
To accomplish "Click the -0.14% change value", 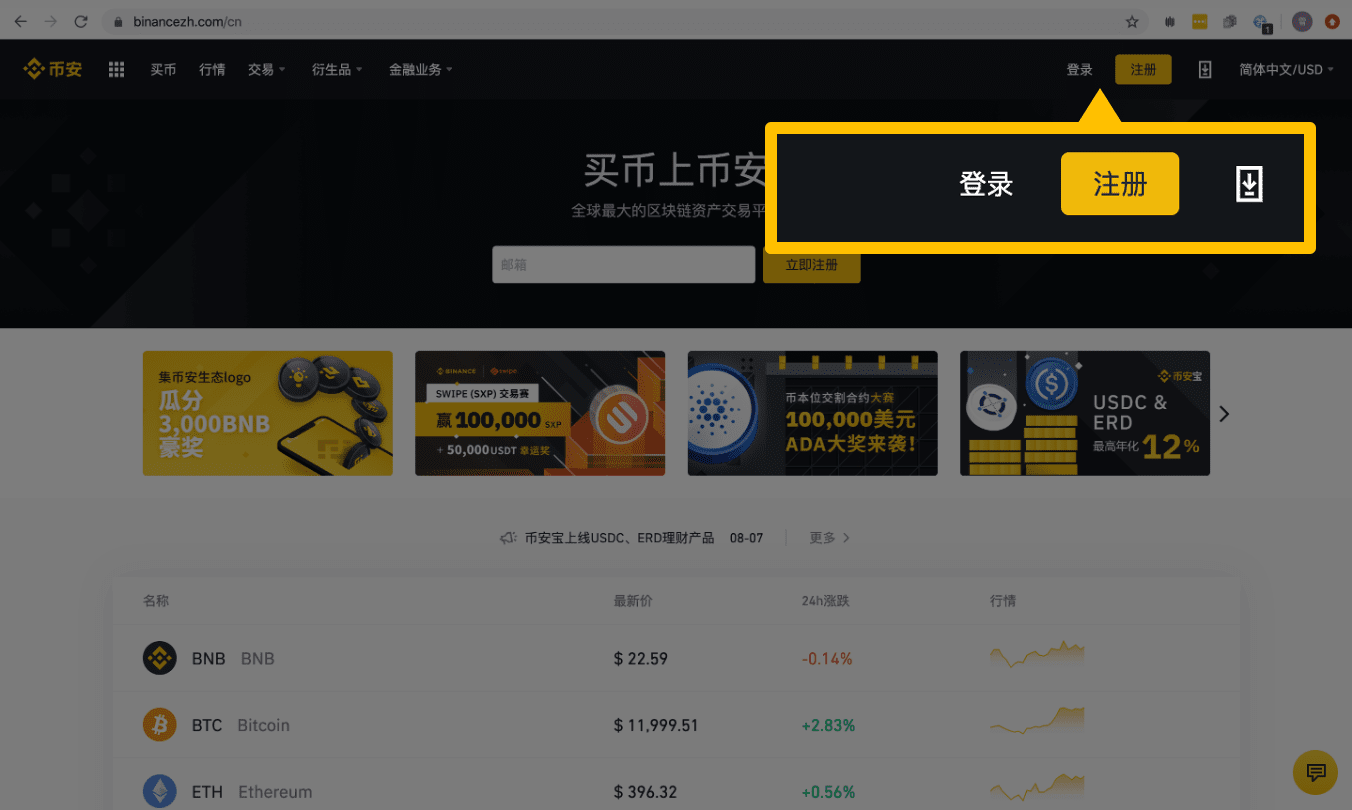I will [827, 658].
